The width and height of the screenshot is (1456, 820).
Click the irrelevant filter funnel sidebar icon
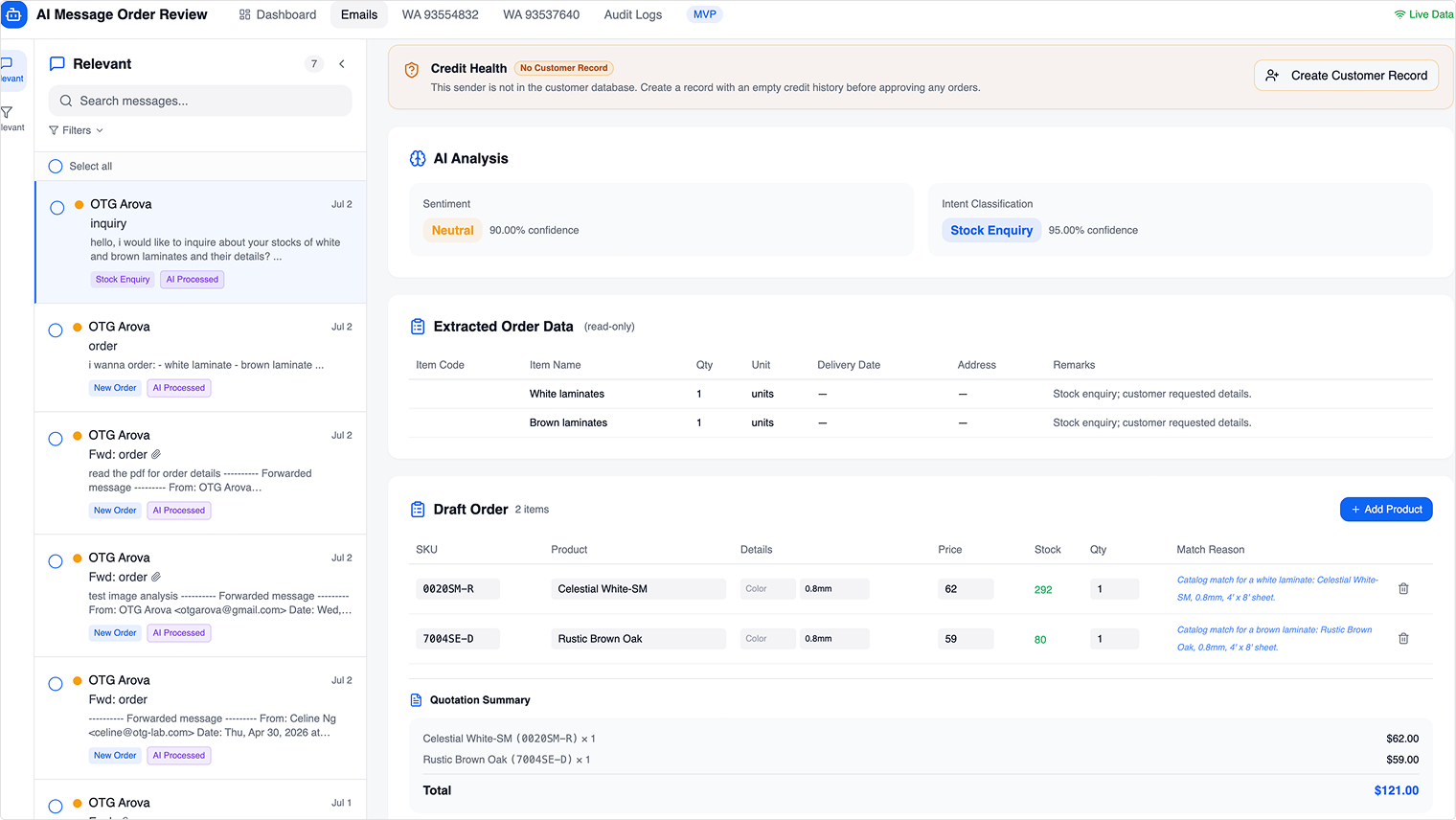coord(8,112)
